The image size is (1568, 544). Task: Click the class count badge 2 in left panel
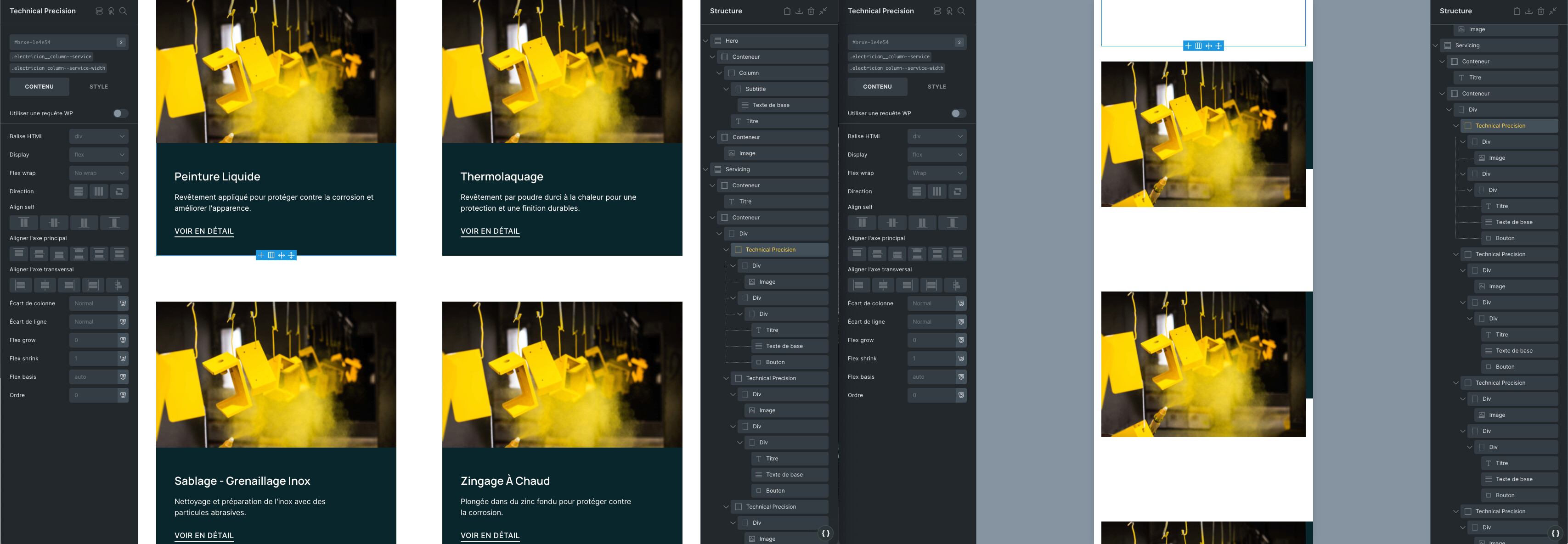tap(121, 43)
